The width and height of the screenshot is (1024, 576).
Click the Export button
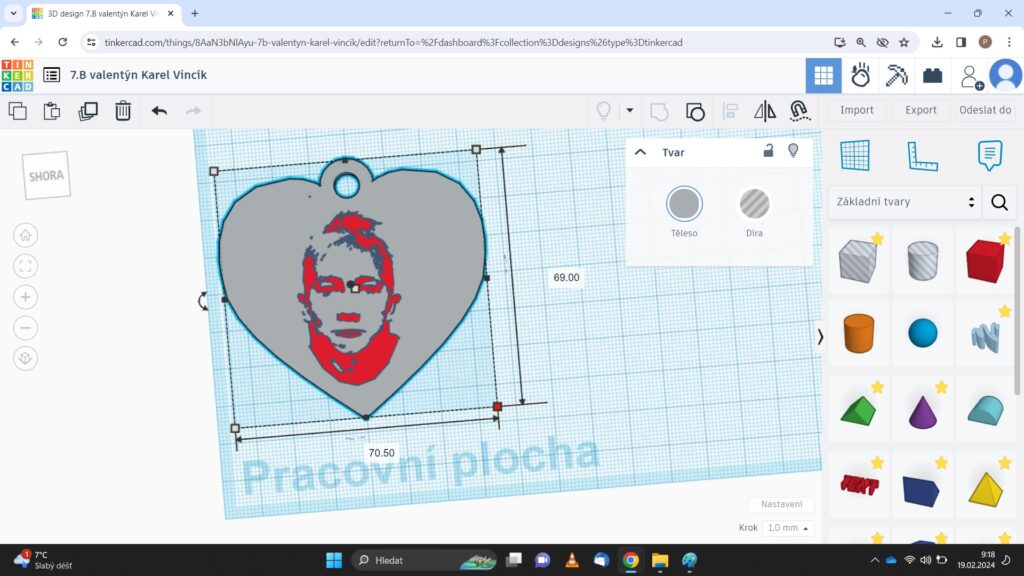tap(921, 110)
